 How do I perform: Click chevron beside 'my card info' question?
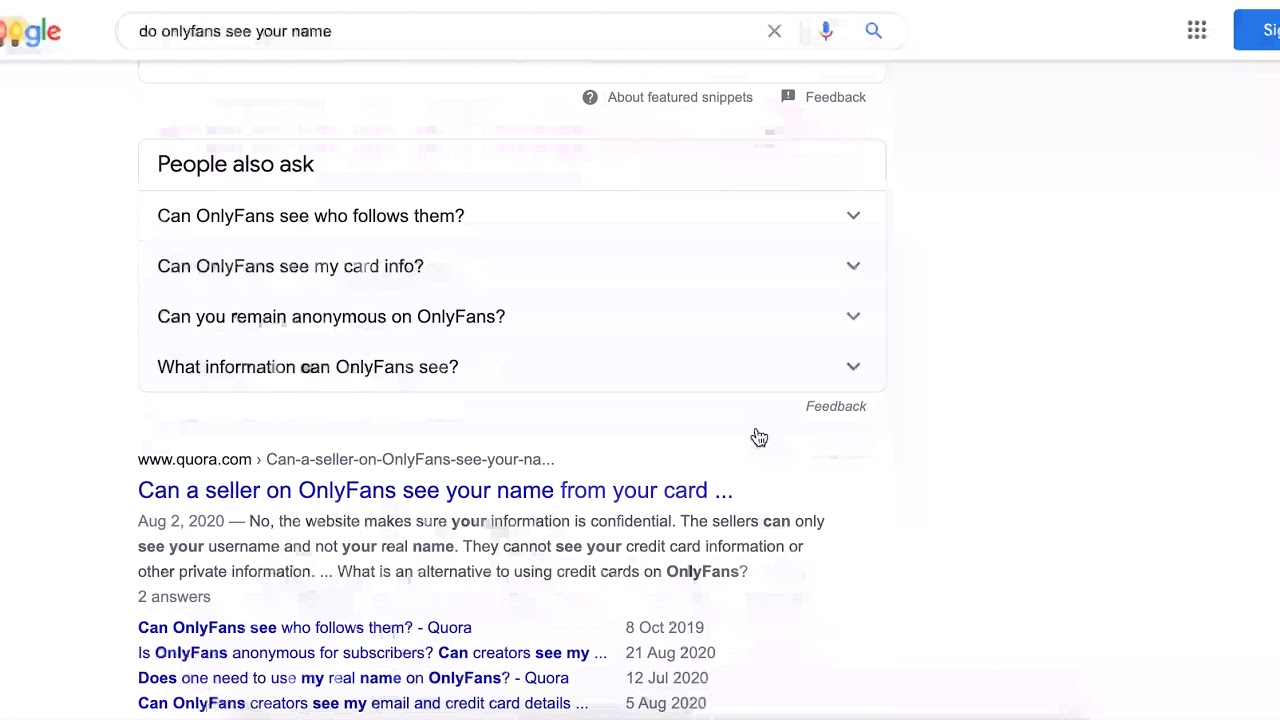click(x=853, y=266)
